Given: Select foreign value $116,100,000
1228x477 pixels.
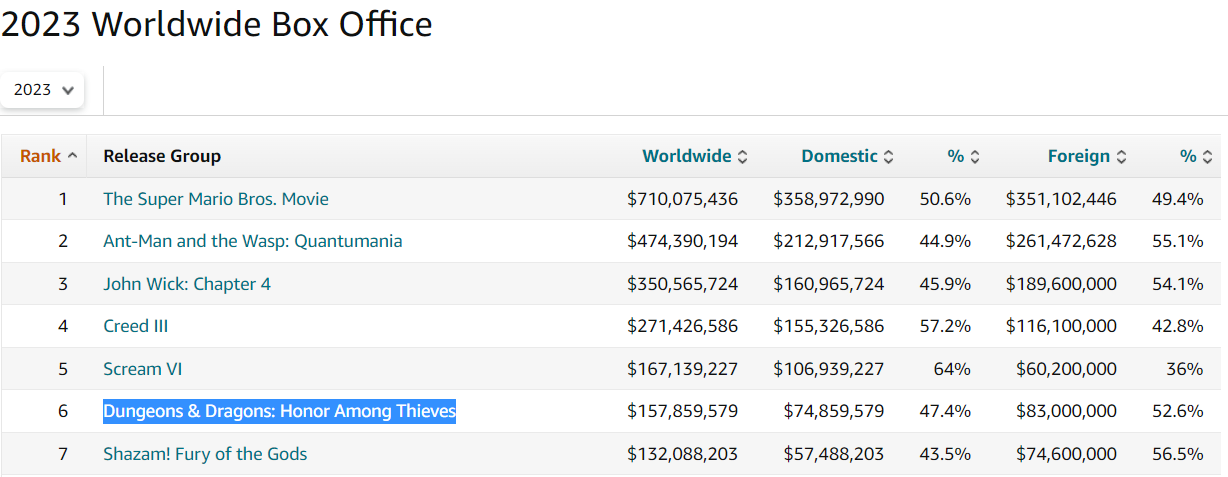Looking at the screenshot, I should point(1061,326).
